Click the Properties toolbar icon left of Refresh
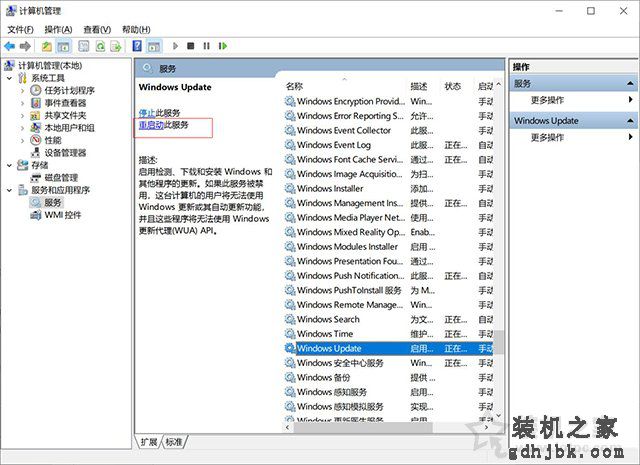640x465 pixels. pyautogui.click(x=84, y=46)
